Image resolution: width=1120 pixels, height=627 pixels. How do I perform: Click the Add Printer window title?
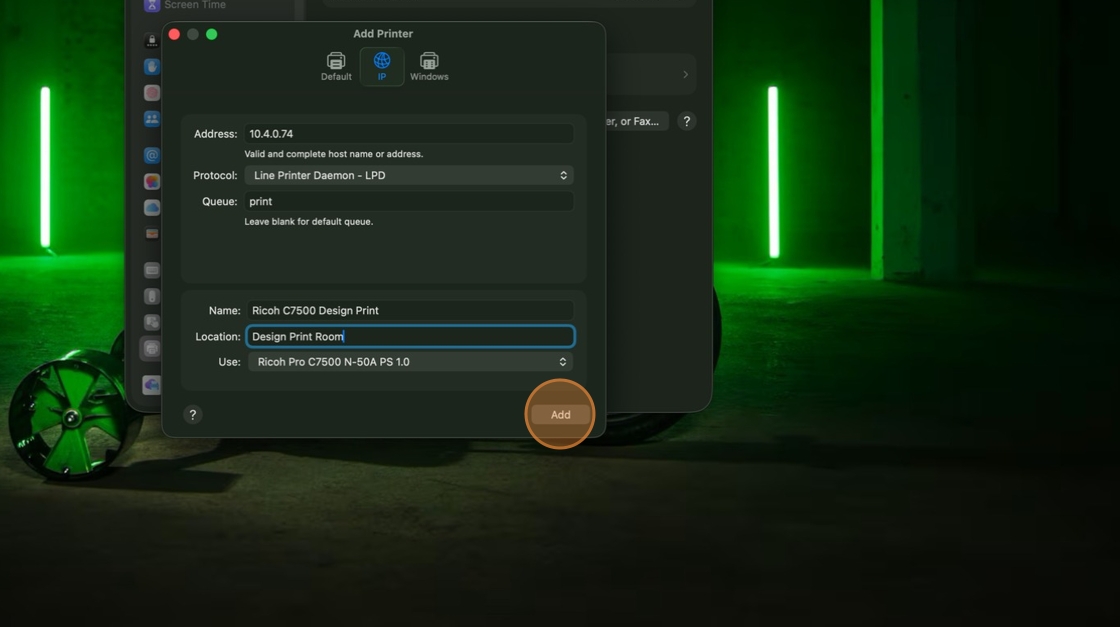383,34
